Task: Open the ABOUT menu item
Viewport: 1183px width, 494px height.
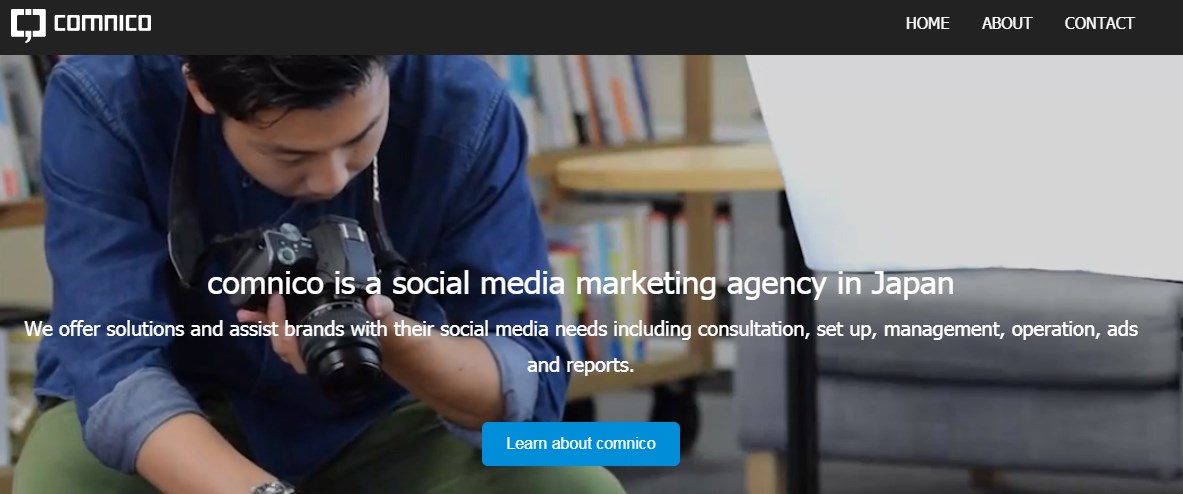Action: point(1006,23)
